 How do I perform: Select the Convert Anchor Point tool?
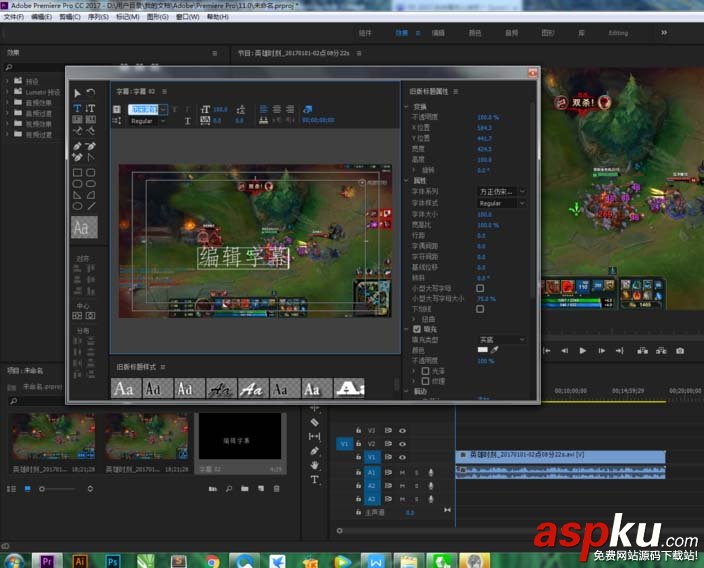coord(91,157)
